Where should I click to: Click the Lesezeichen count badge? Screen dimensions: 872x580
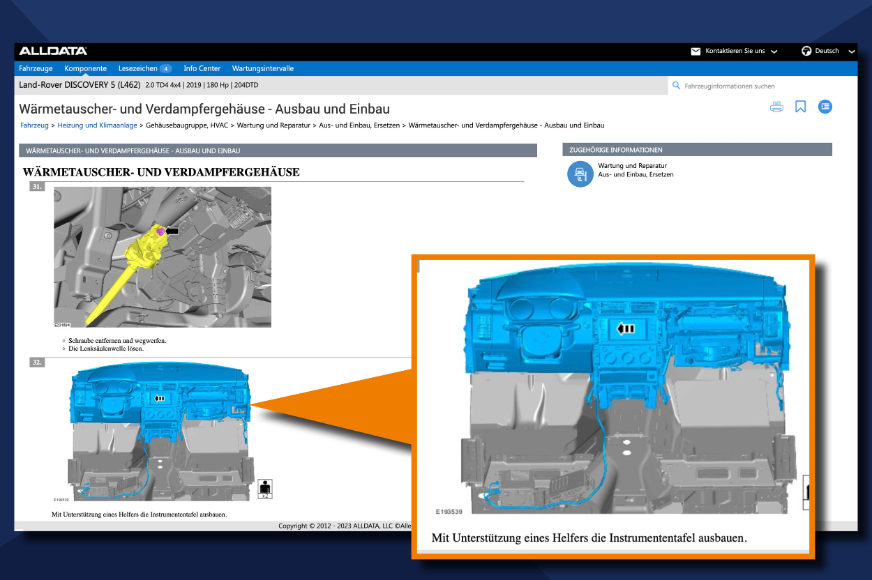(166, 68)
